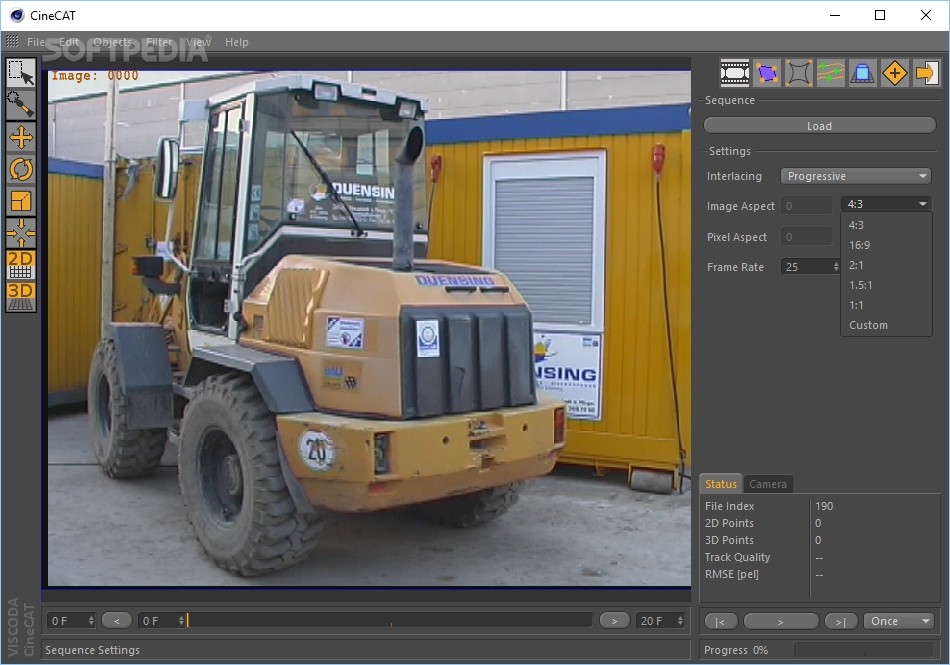Click the orange timeline frame marker
The width and height of the screenshot is (950, 665).
[188, 620]
